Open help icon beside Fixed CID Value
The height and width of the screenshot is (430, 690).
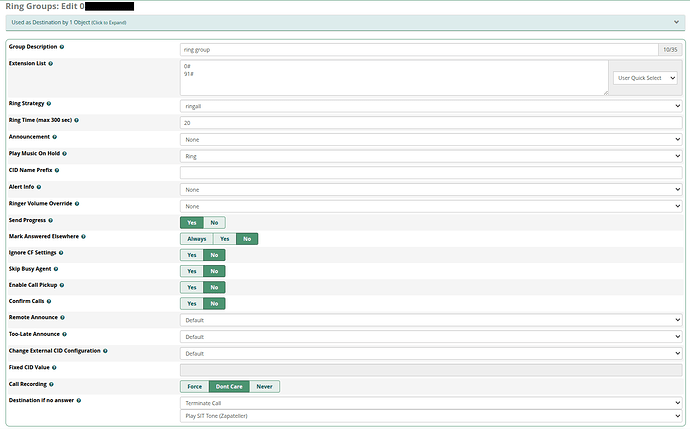(x=54, y=368)
